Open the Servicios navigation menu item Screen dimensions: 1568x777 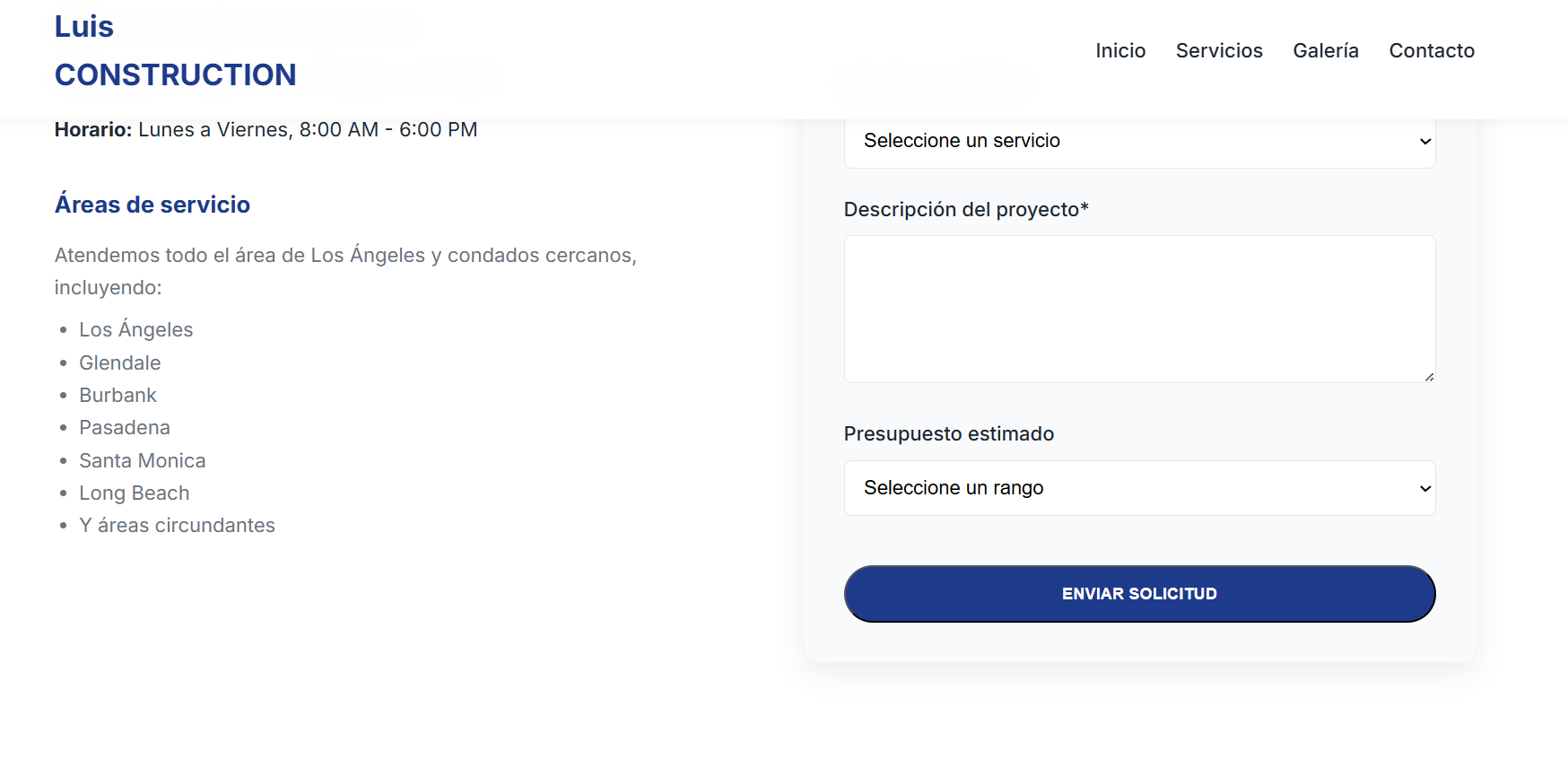pos(1219,51)
